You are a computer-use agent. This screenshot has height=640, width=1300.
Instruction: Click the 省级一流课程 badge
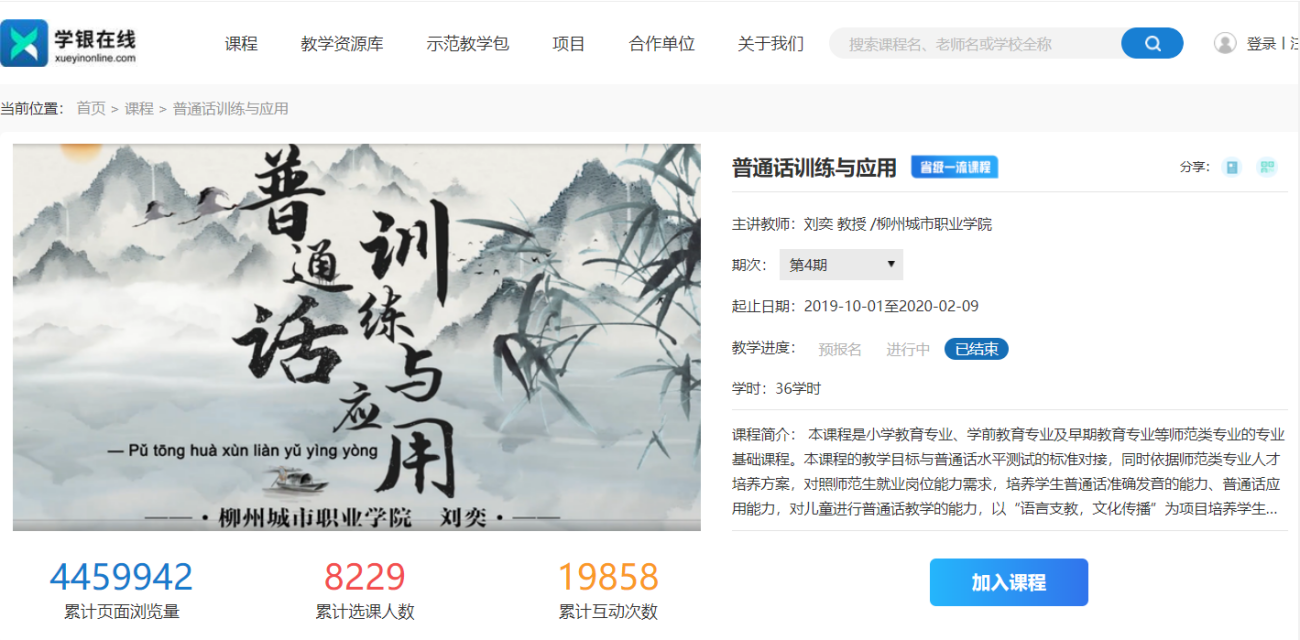[x=954, y=167]
